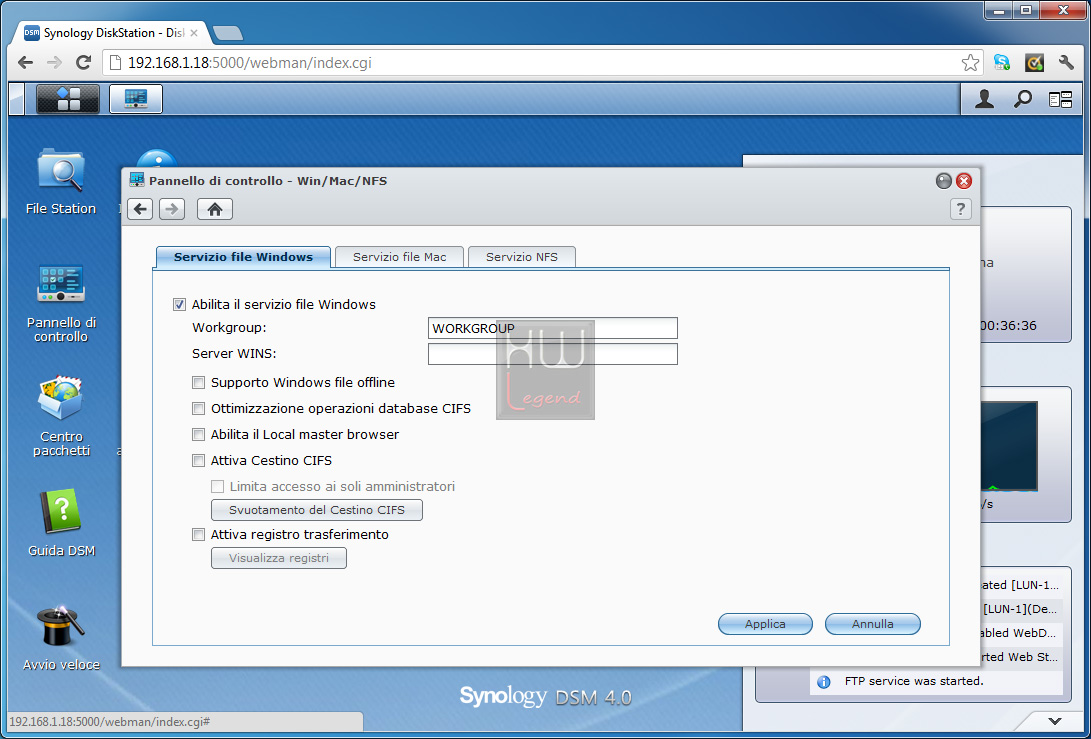Return to control panel home
This screenshot has width=1091, height=739.
click(215, 209)
